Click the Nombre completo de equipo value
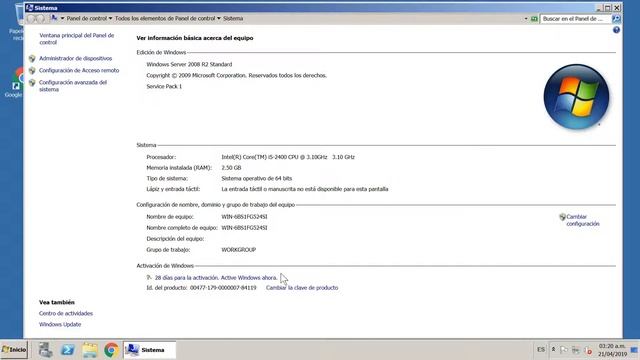The height and width of the screenshot is (360, 640). (244, 228)
